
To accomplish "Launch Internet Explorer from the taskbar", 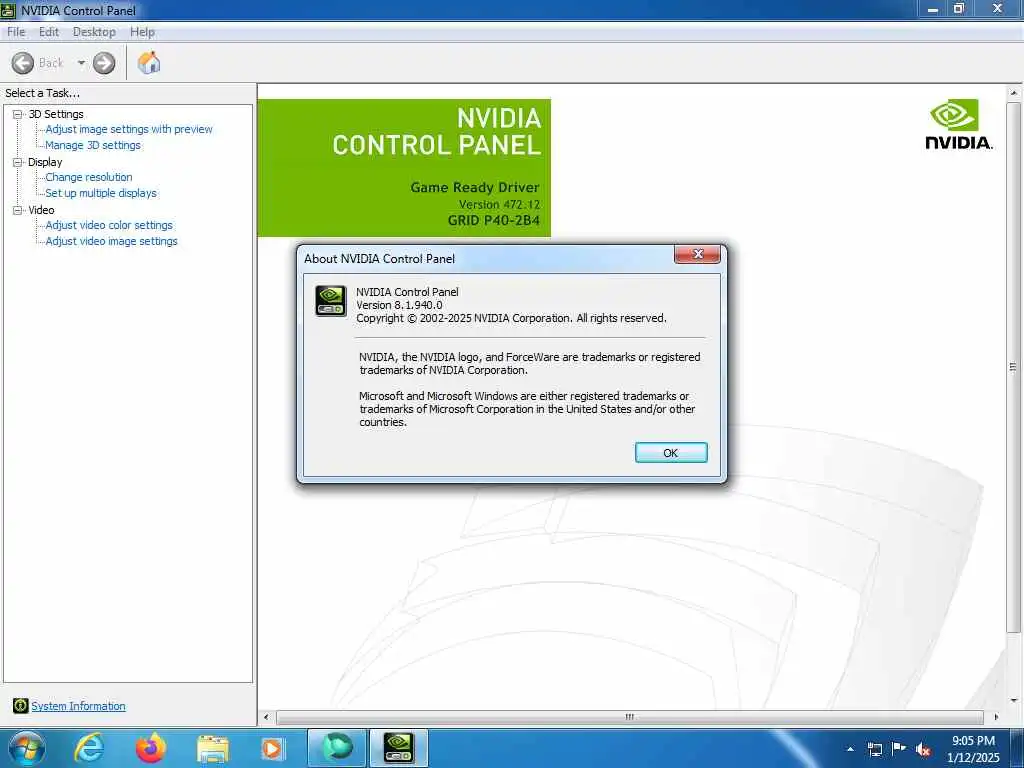I will pos(89,748).
